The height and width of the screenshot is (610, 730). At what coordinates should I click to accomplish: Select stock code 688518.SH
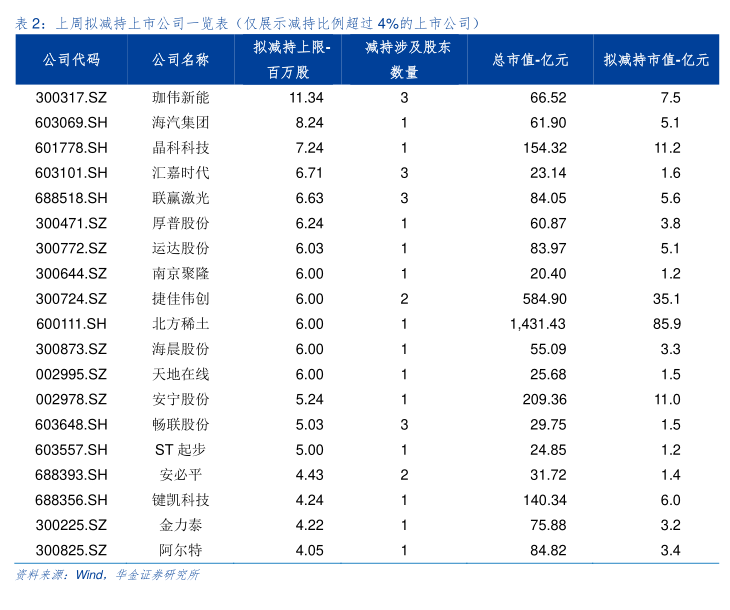click(x=71, y=198)
